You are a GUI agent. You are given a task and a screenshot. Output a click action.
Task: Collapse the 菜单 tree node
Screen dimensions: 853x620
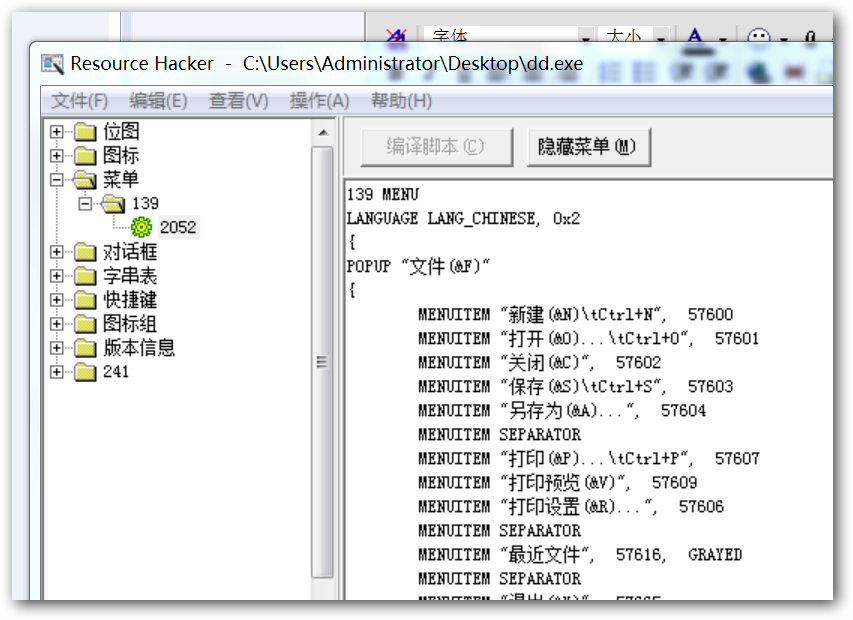click(x=57, y=179)
